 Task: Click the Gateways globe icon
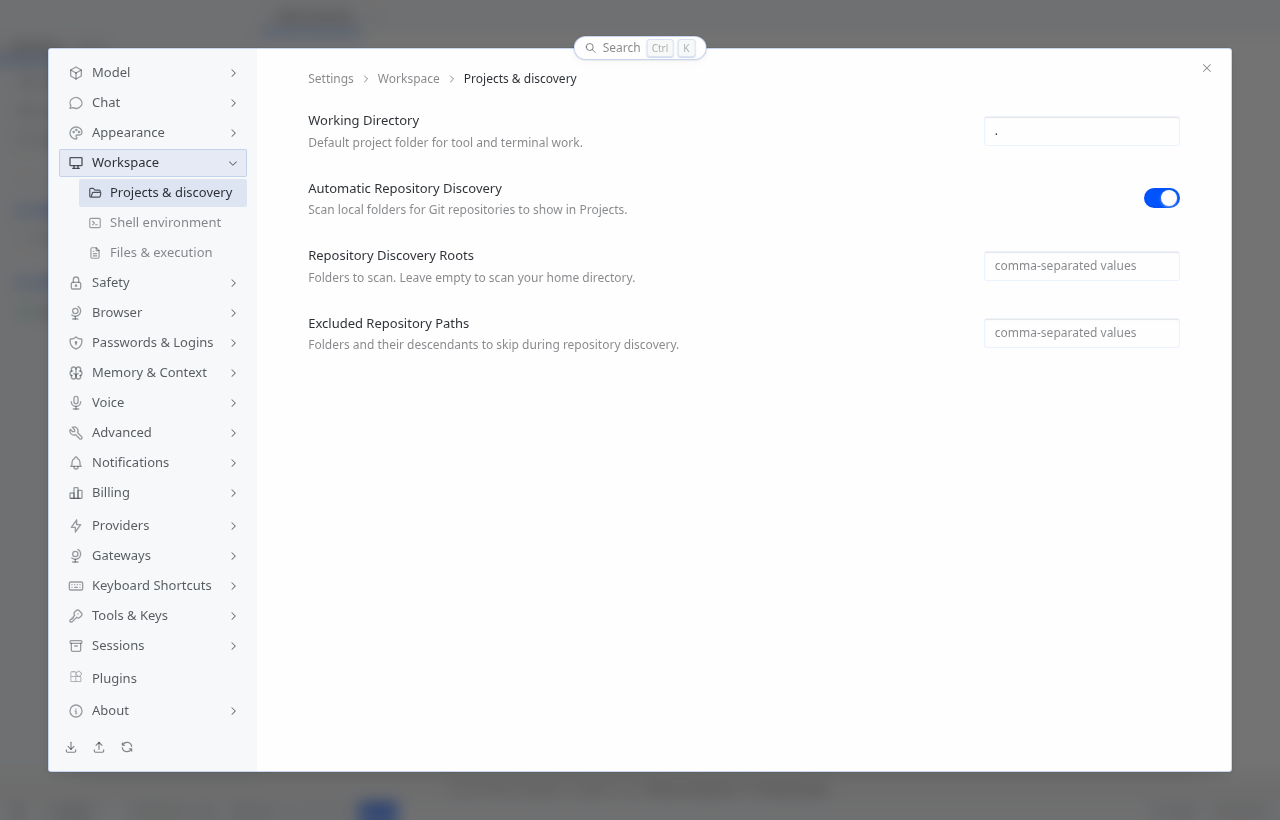coord(76,556)
